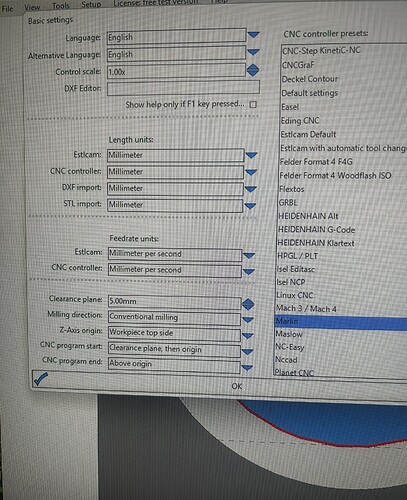This screenshot has width=407, height=500.
Task: Open Estlcam feedrate units dropdown arrow
Action: pos(249,256)
